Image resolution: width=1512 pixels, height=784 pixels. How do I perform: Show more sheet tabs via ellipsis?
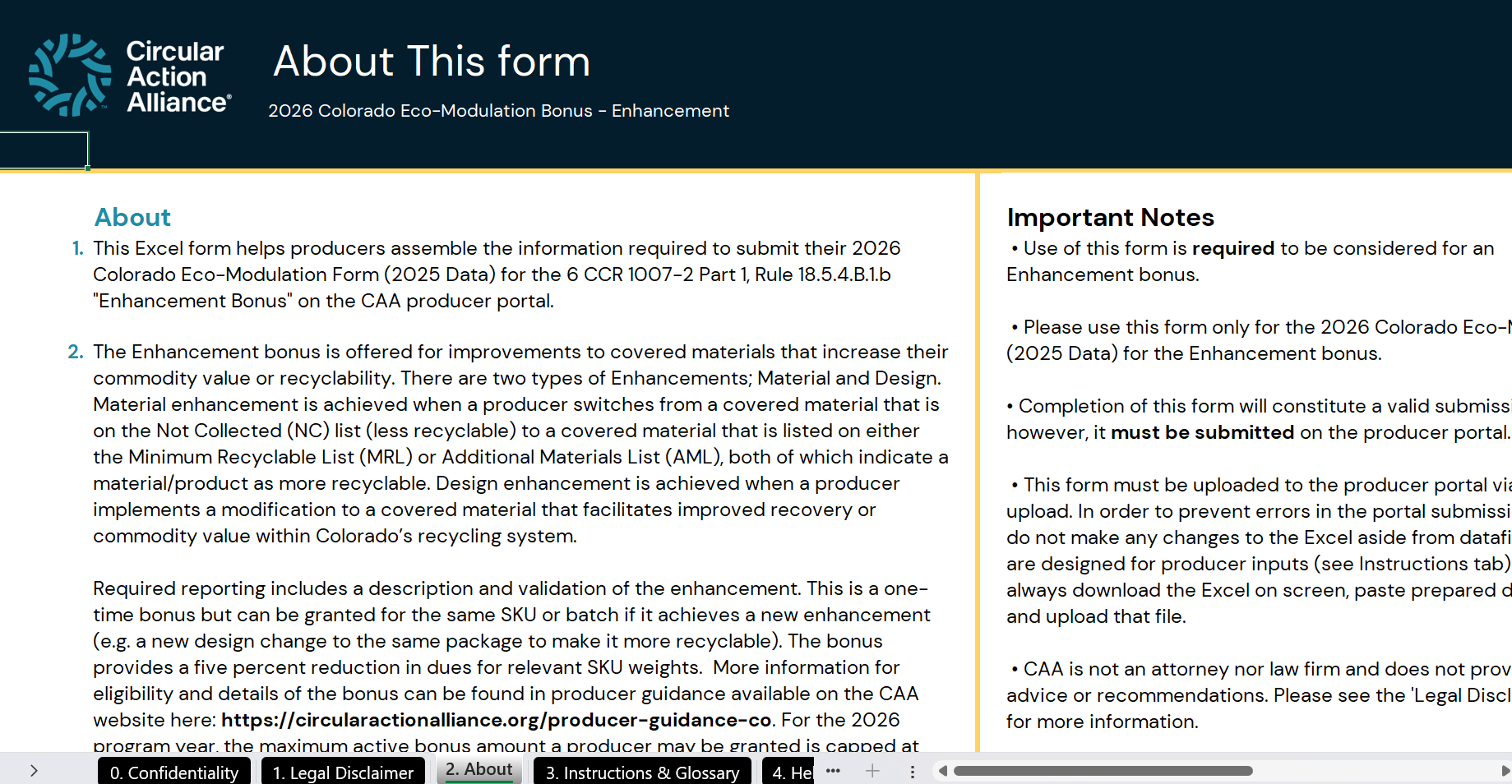click(833, 771)
